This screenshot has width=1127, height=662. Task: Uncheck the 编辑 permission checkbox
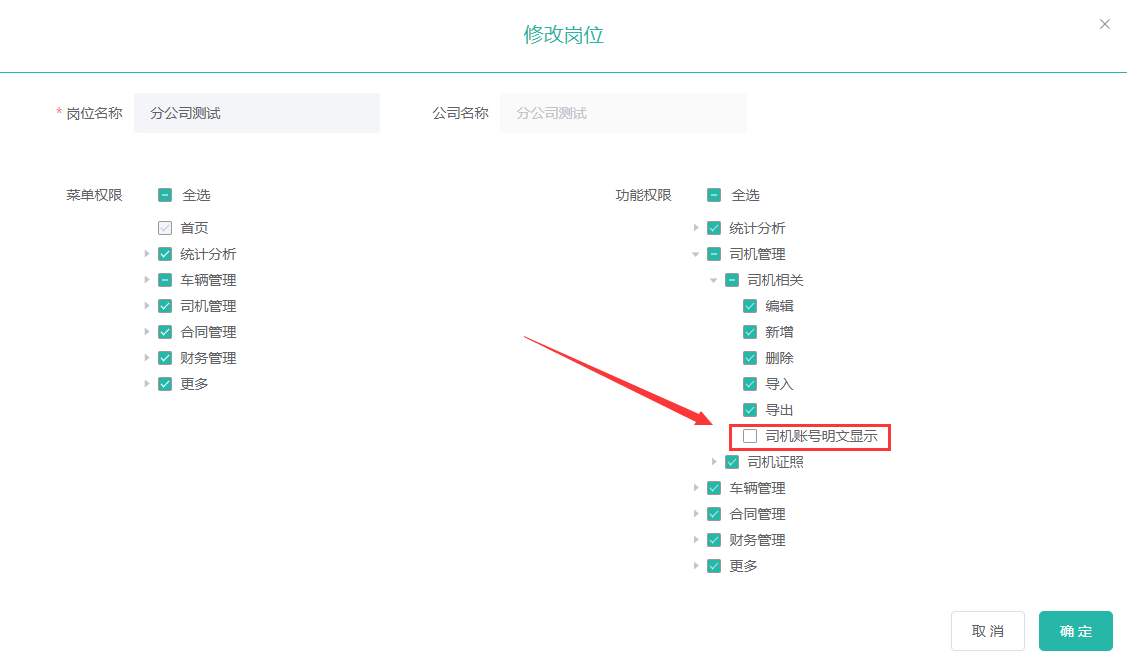[750, 306]
